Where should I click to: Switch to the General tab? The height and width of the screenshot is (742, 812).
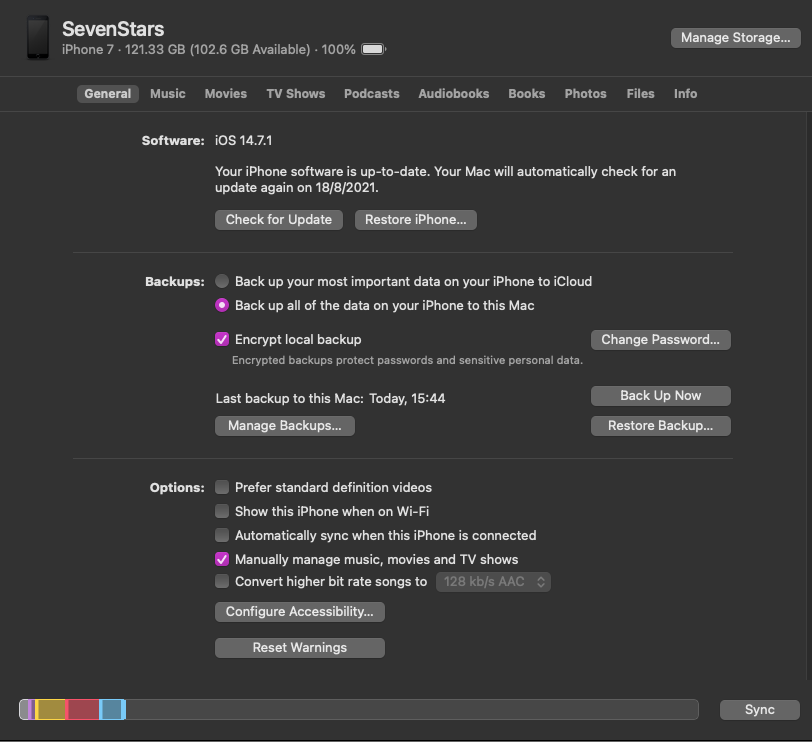tap(108, 94)
